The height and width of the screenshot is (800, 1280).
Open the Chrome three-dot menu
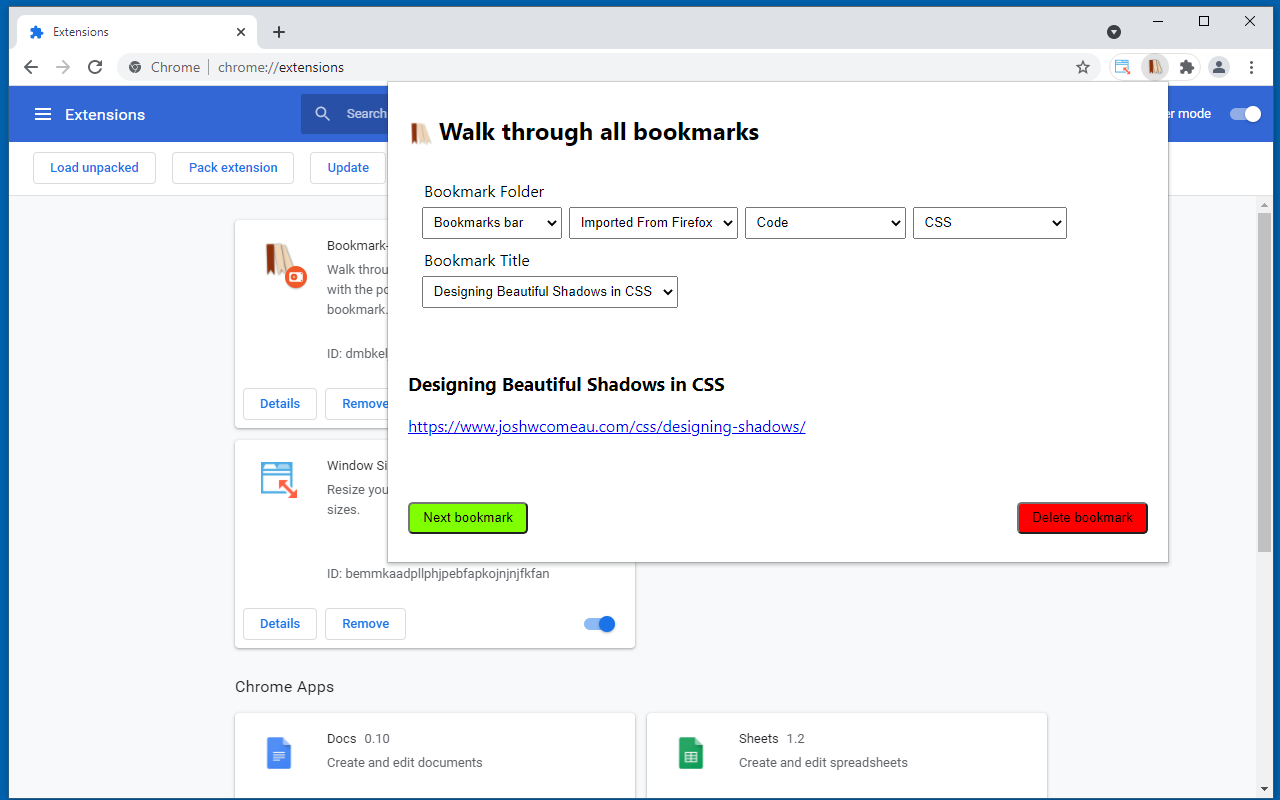(x=1251, y=67)
